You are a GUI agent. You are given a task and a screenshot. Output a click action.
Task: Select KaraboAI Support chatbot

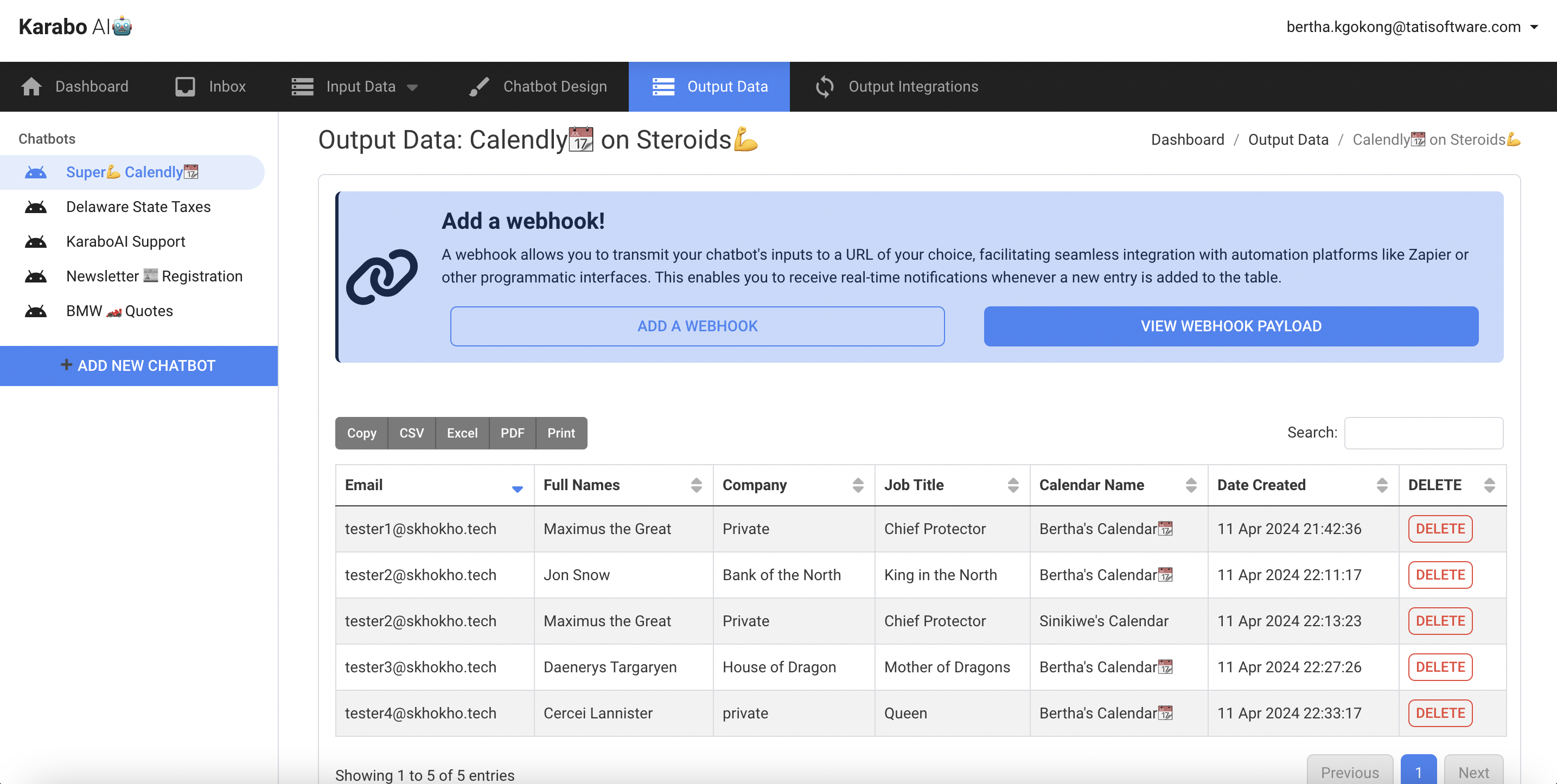tap(125, 242)
